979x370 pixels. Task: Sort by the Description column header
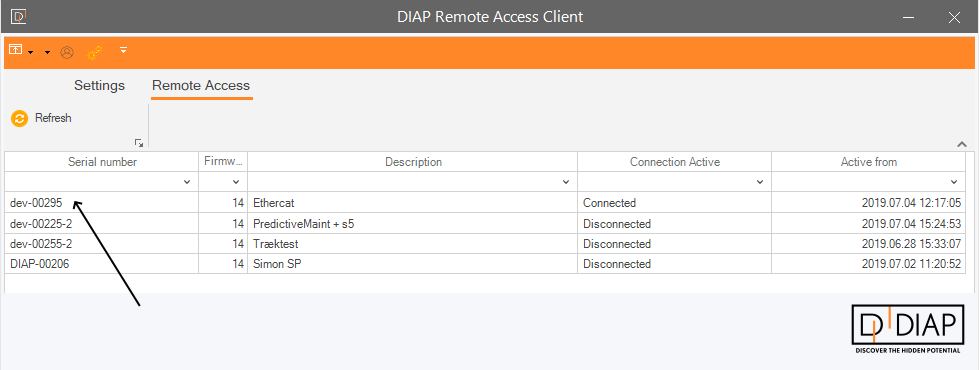click(413, 162)
